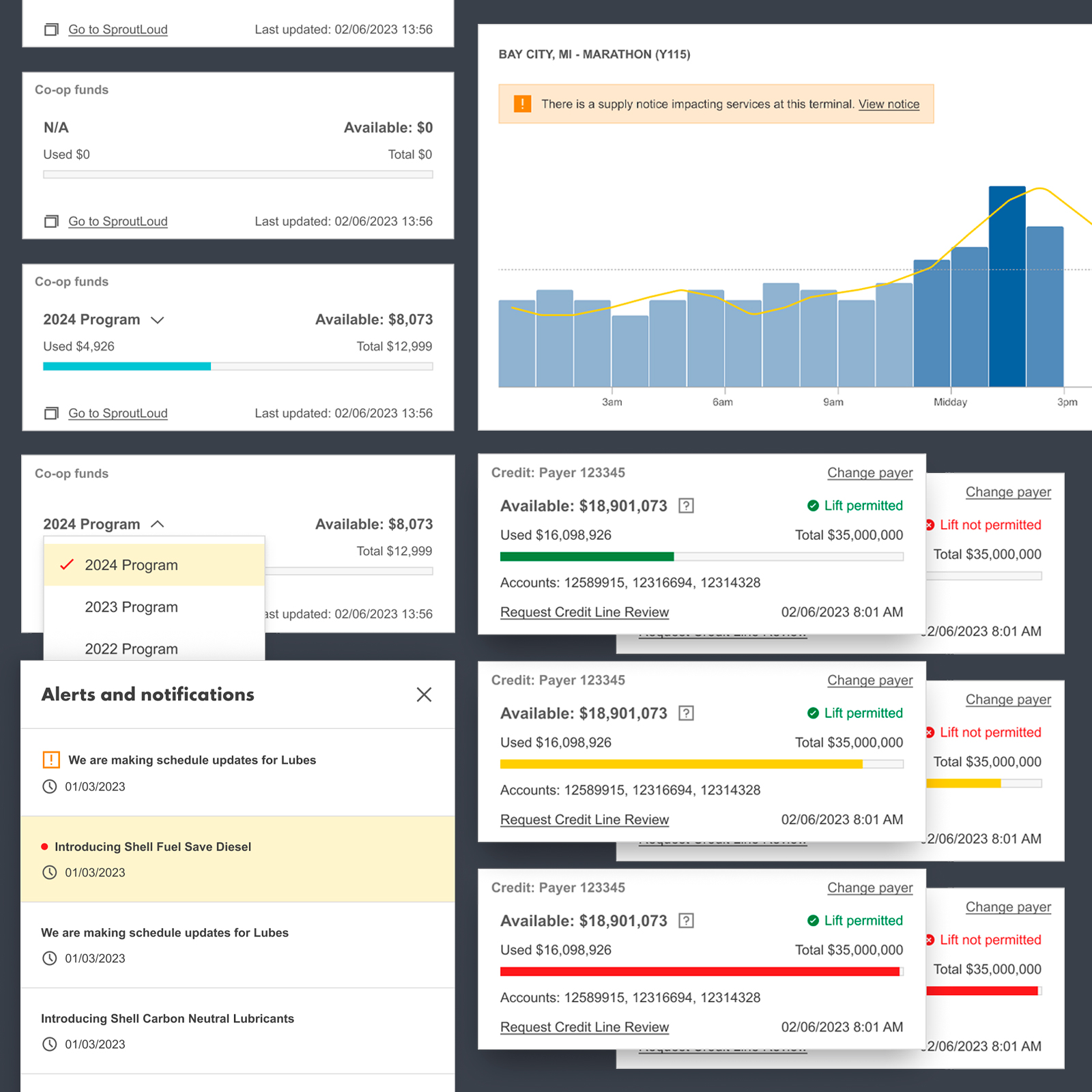The image size is (1092, 1092).
Task: Click help icon beside red-bar credit Available amount
Action: point(686,921)
